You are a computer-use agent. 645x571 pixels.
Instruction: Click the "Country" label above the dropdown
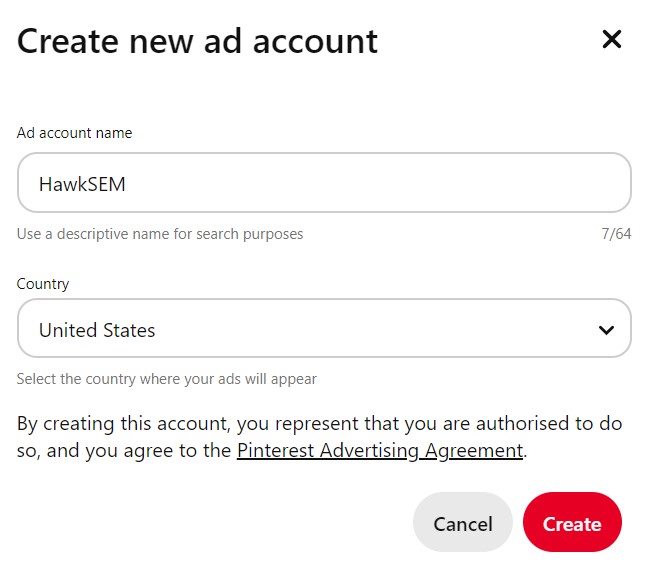pyautogui.click(x=43, y=284)
